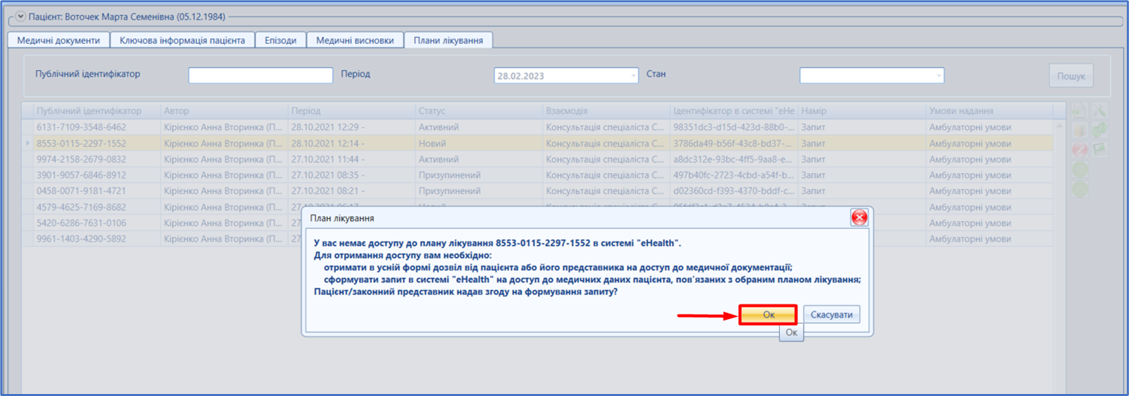Viewport: 1129px width, 396px height.
Task: Open the Стан dropdown list
Action: [938, 76]
